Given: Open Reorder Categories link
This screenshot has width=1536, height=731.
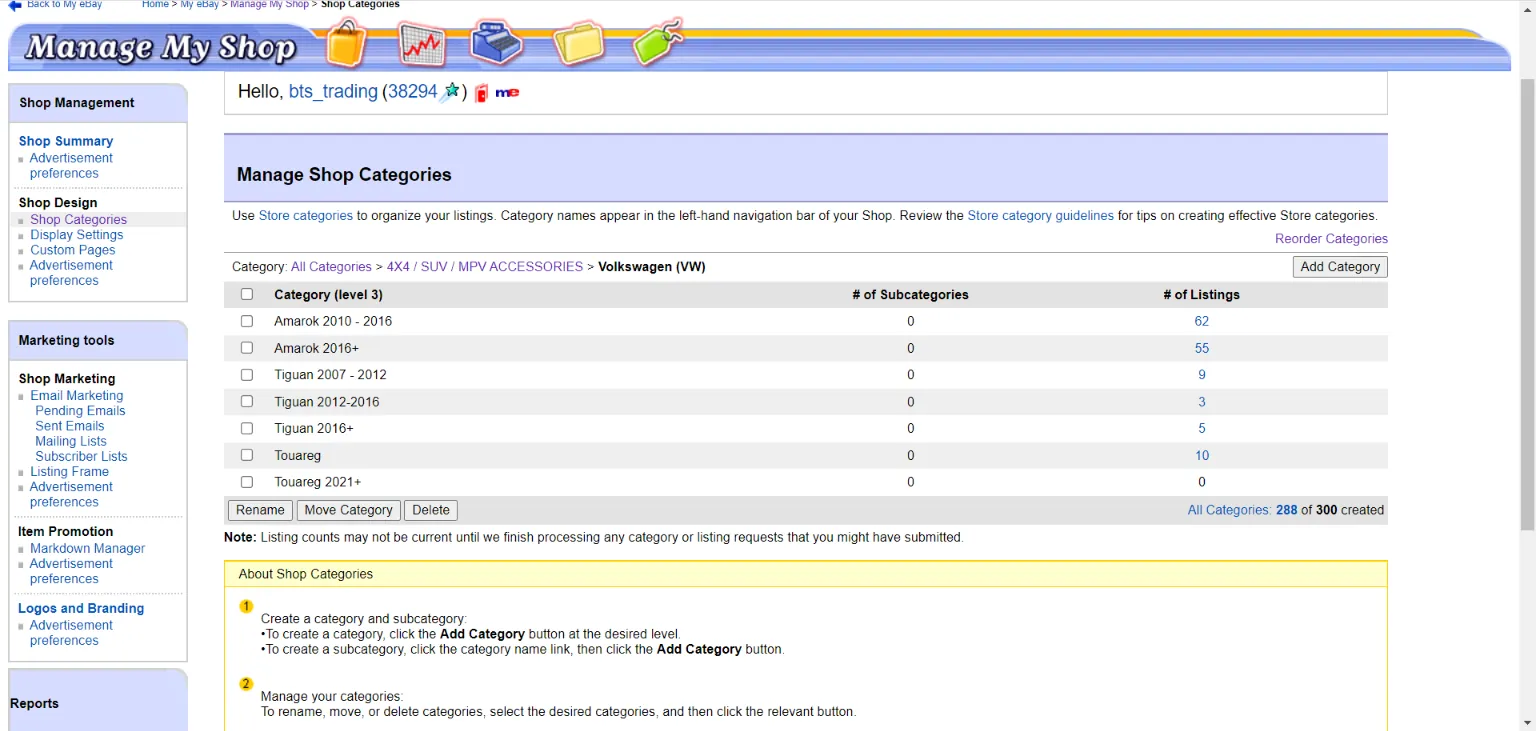Looking at the screenshot, I should click(x=1331, y=239).
